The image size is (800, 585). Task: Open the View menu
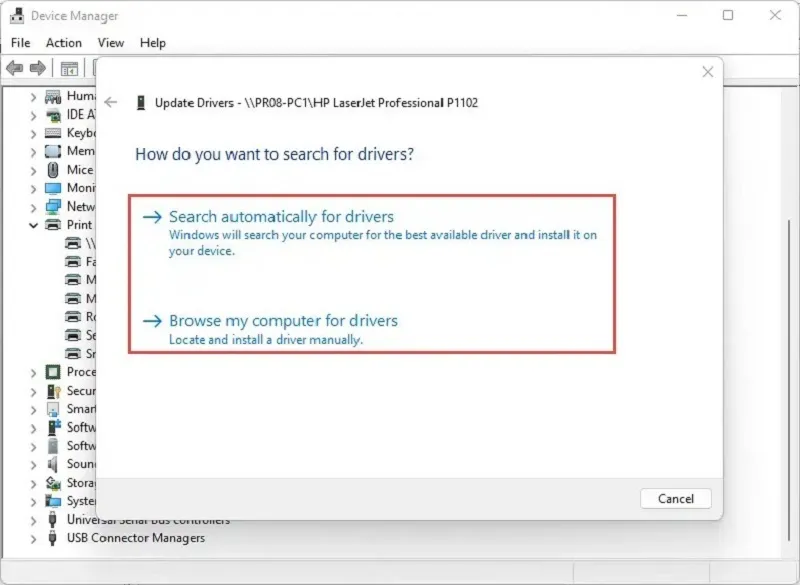point(111,43)
